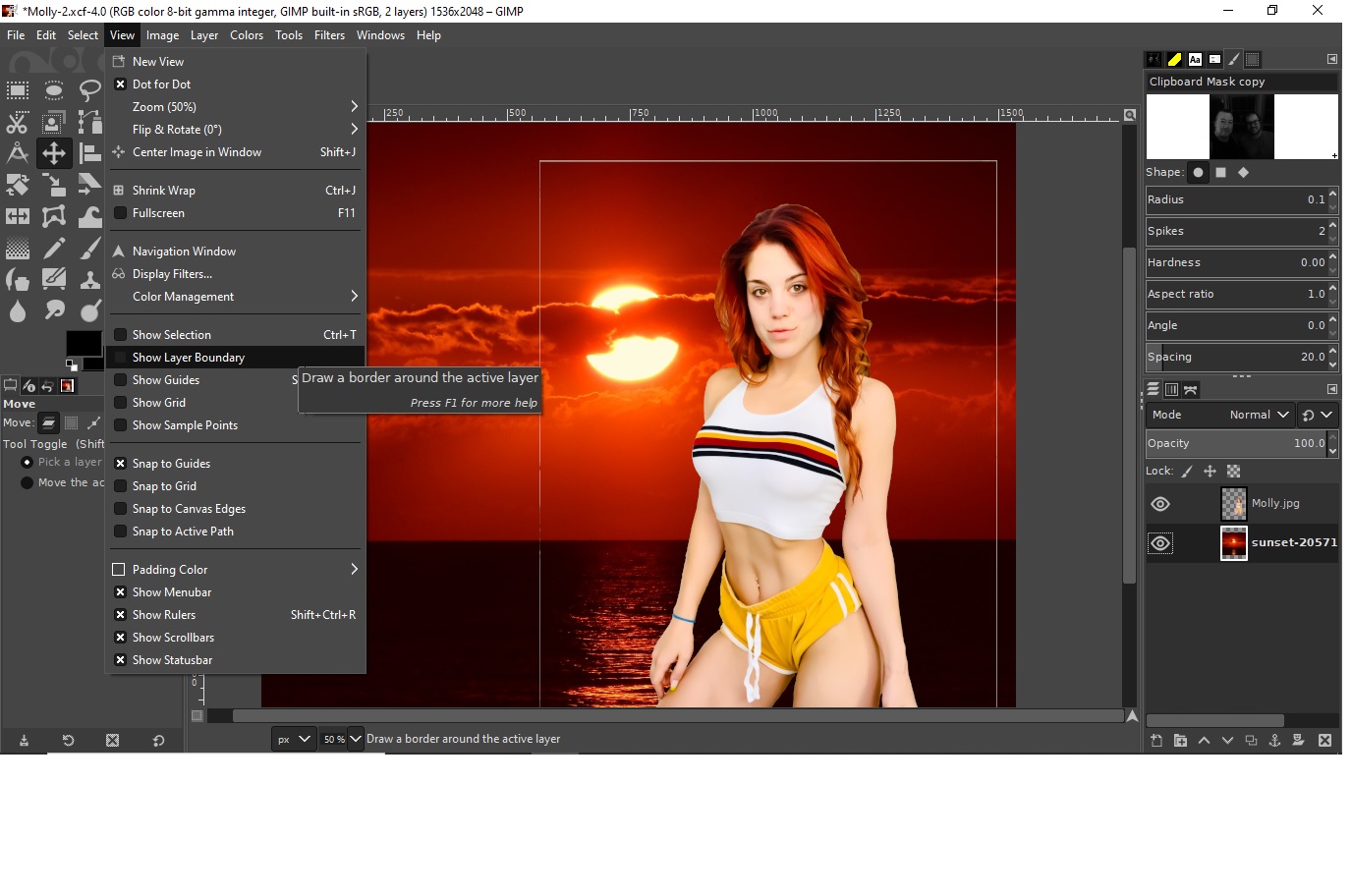Click Show Layer Boundary menu entry

tap(189, 358)
